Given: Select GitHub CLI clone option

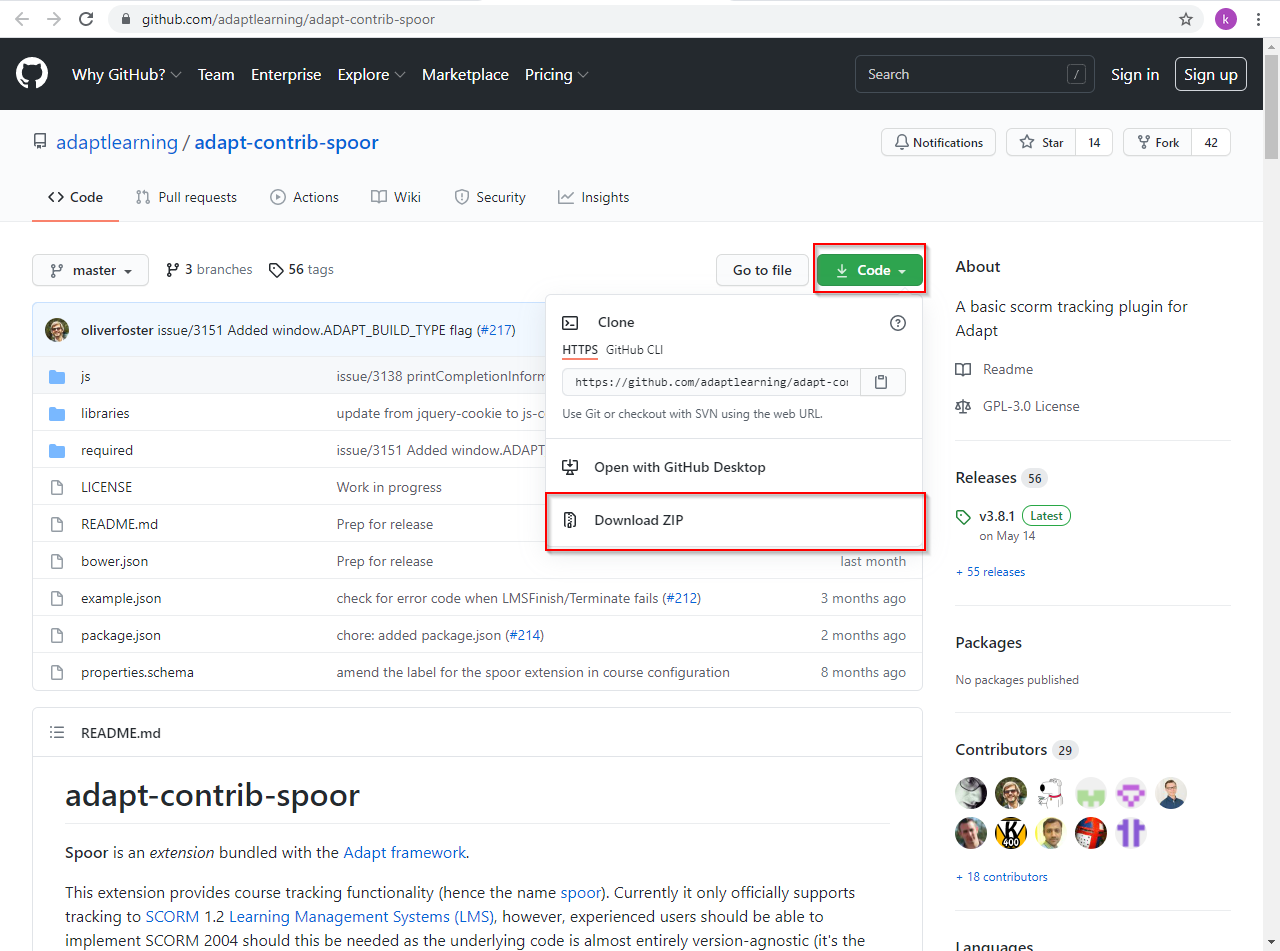Looking at the screenshot, I should pyautogui.click(x=634, y=350).
